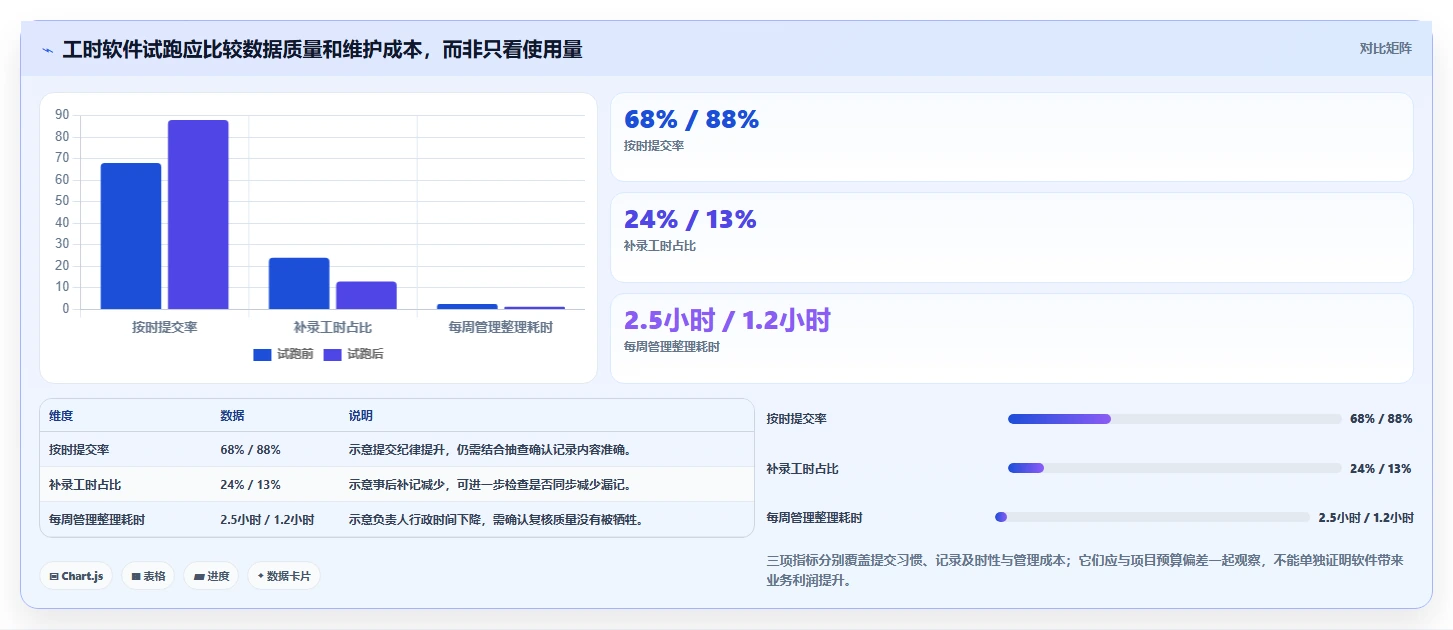Click the 进度 tag chip
The width and height of the screenshot is (1453, 630).
(x=211, y=576)
